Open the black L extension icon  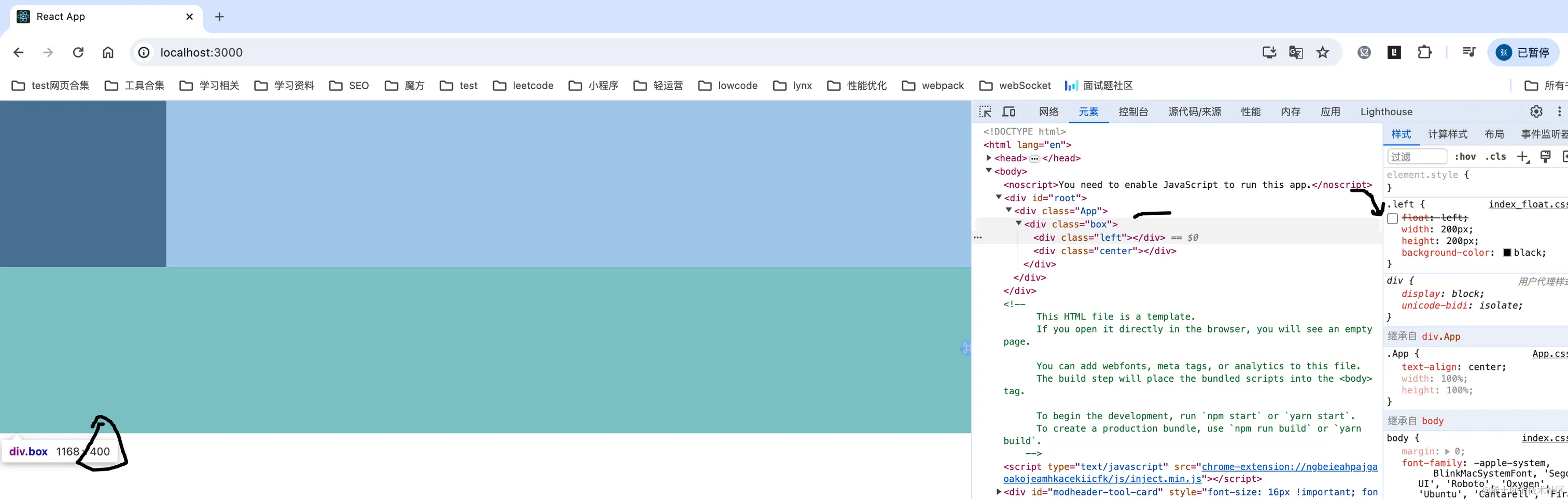click(x=1394, y=52)
